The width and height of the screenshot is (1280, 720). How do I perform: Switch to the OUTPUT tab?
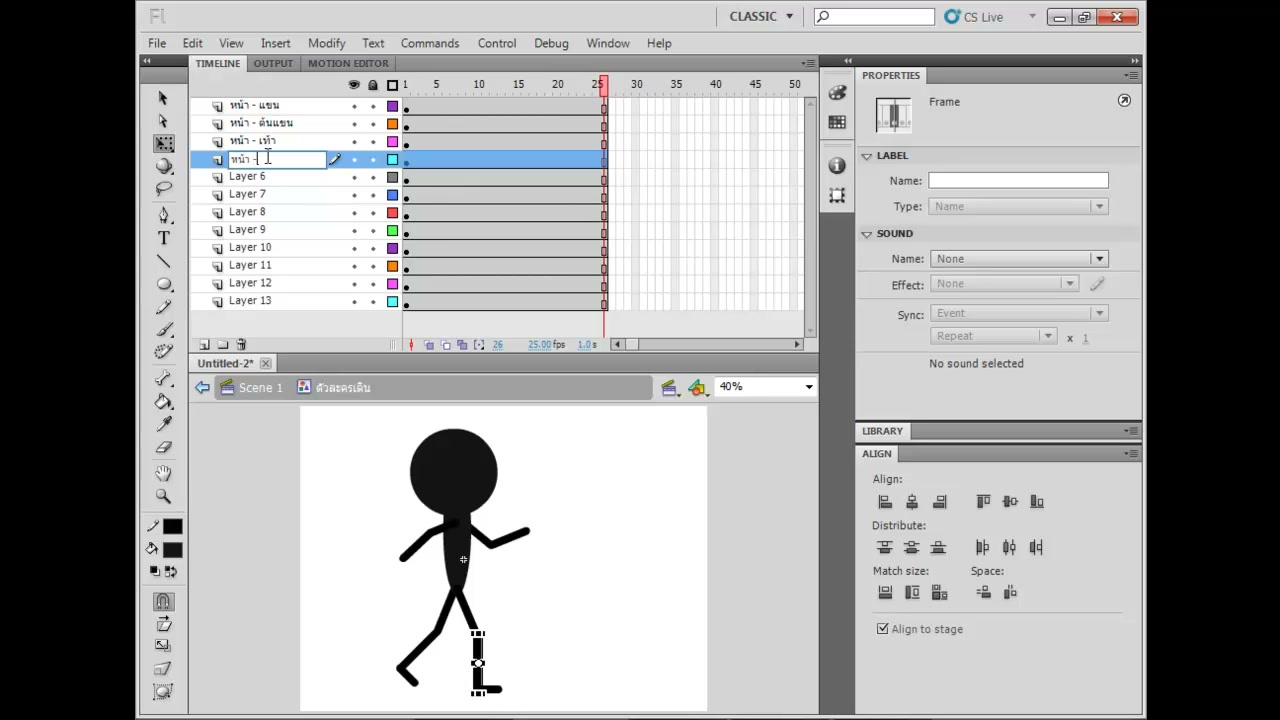click(273, 63)
